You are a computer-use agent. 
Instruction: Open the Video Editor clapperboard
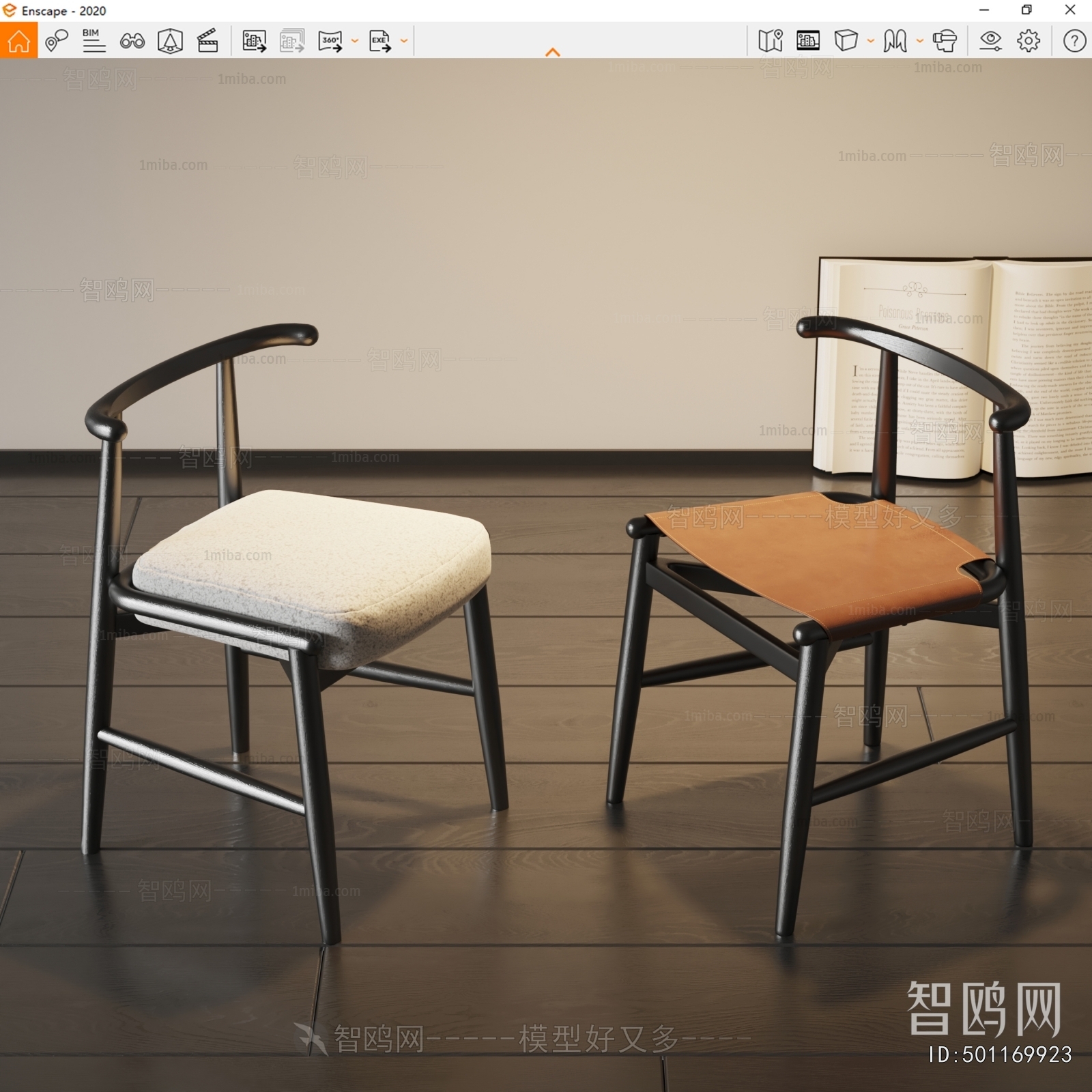[207, 41]
